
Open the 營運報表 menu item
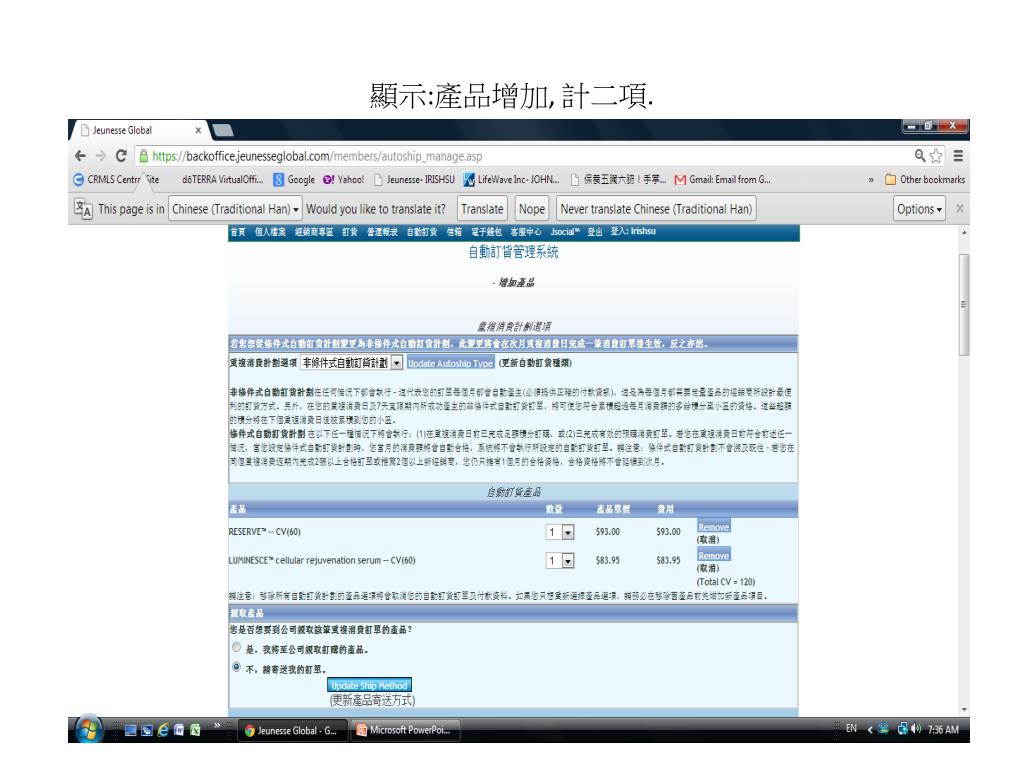pos(382,232)
